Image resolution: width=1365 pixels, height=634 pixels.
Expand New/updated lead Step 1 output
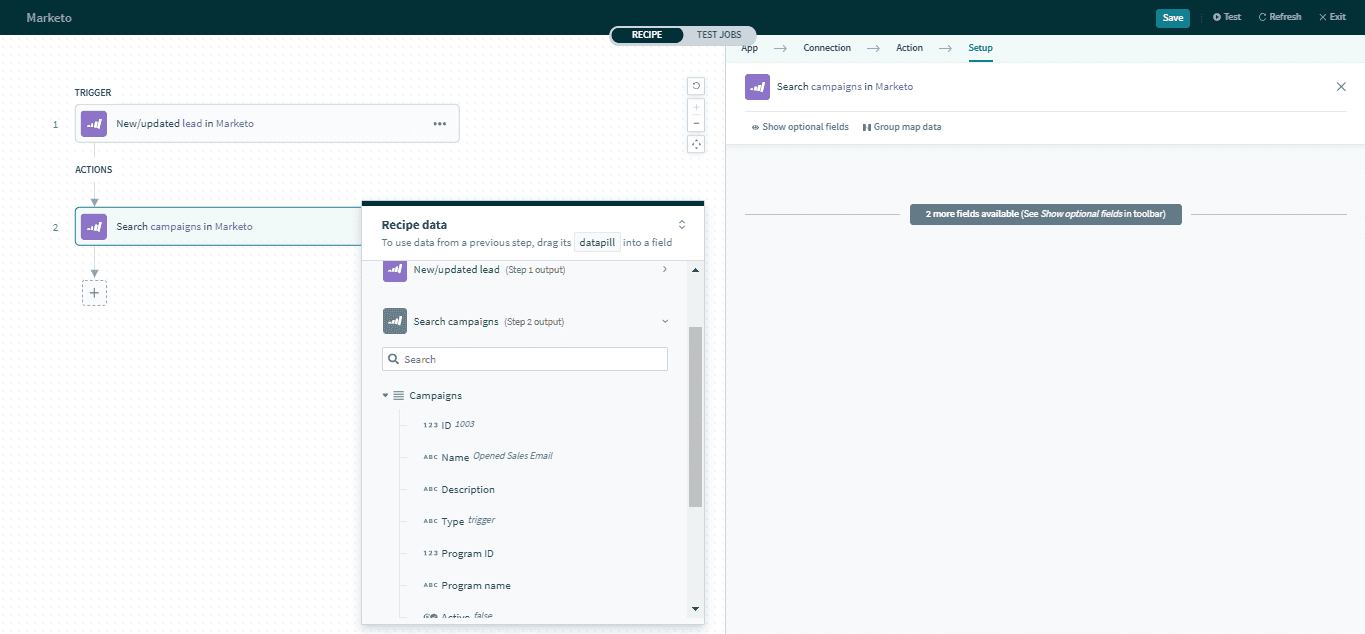(x=665, y=269)
